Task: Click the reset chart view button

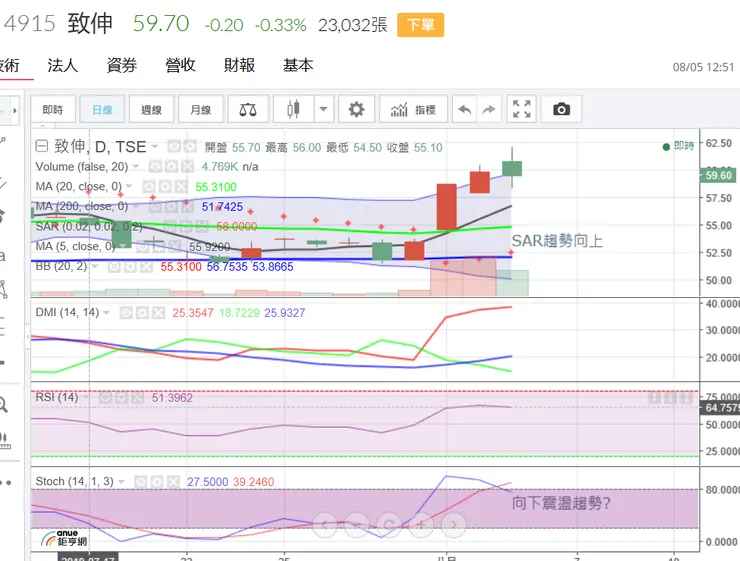Action: point(389,525)
